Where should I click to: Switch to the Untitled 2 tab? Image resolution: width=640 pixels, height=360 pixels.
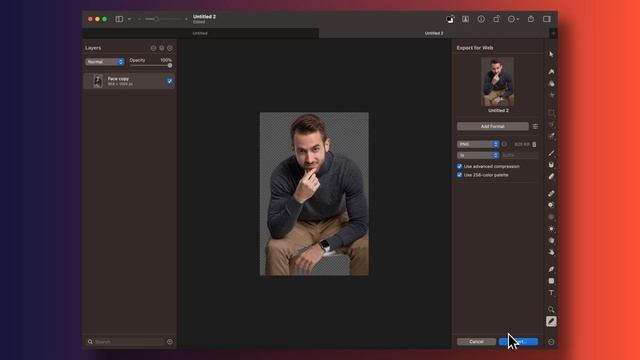(x=434, y=33)
